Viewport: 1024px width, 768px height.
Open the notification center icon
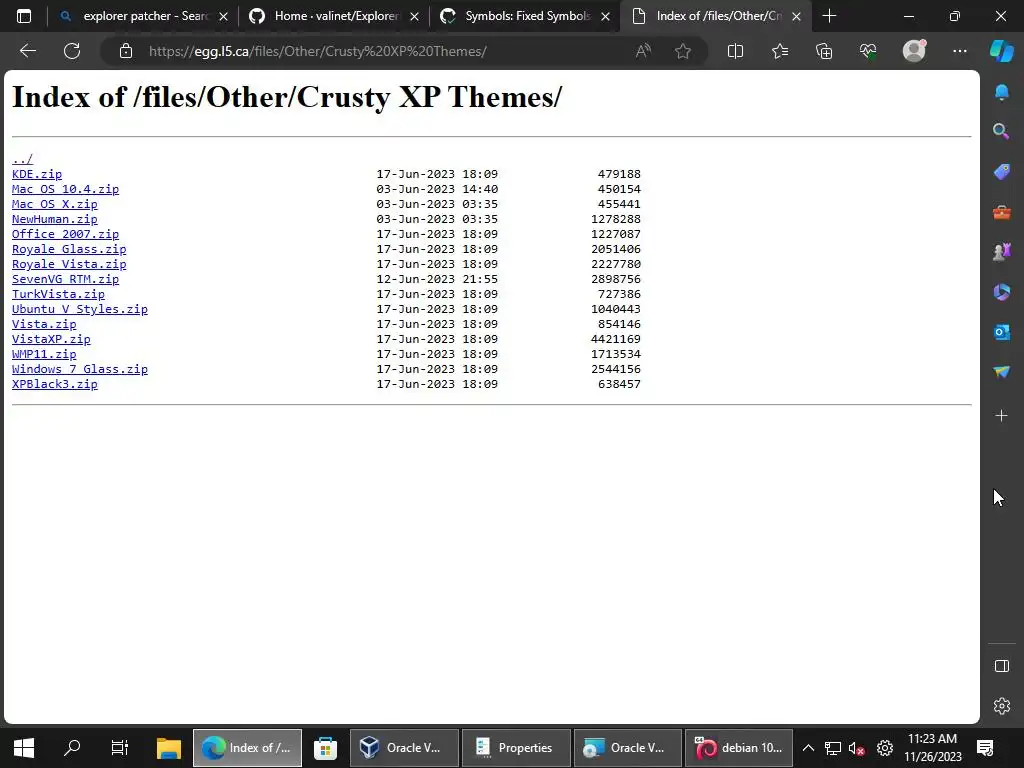(985, 748)
